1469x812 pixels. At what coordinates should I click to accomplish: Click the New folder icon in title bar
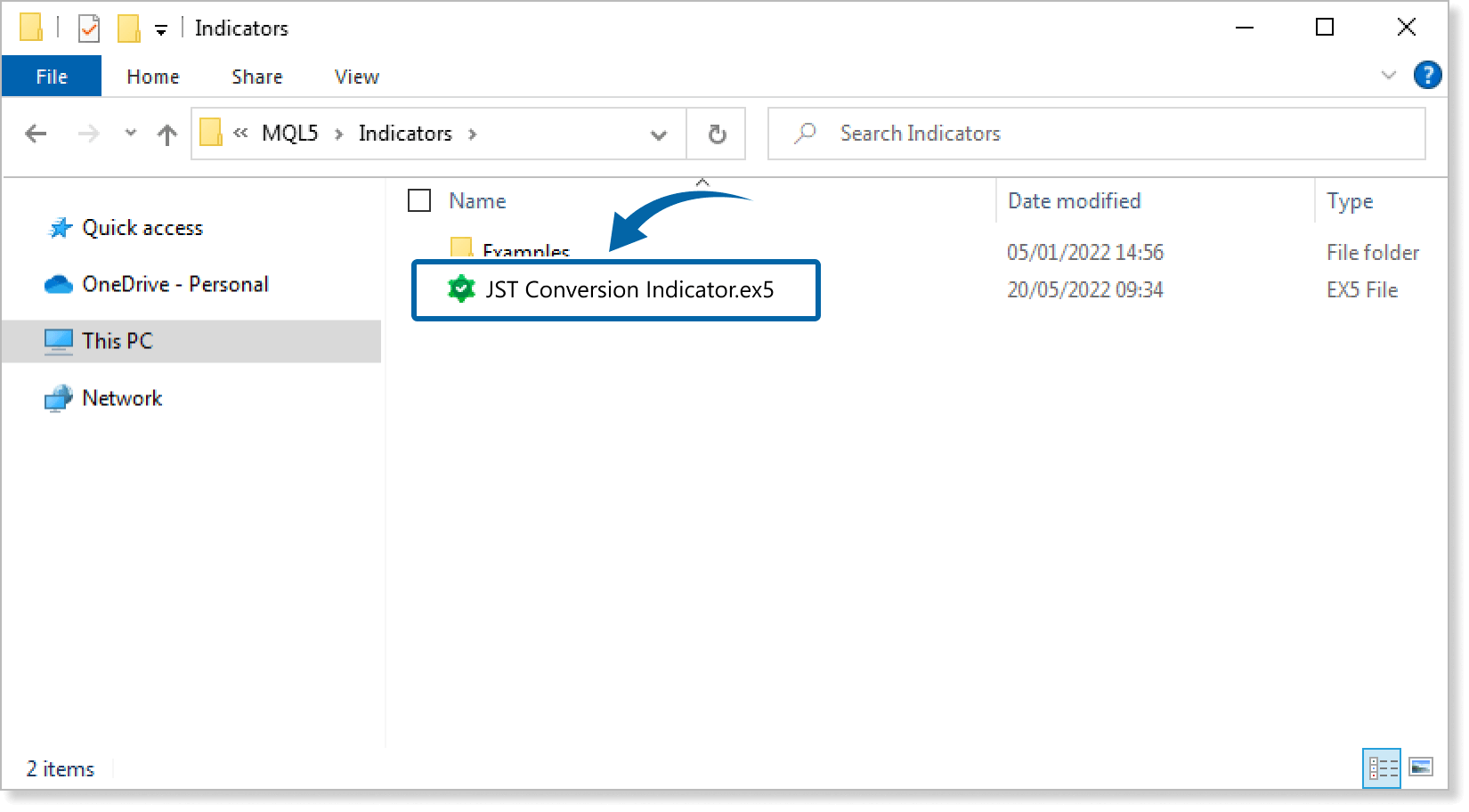[x=129, y=28]
